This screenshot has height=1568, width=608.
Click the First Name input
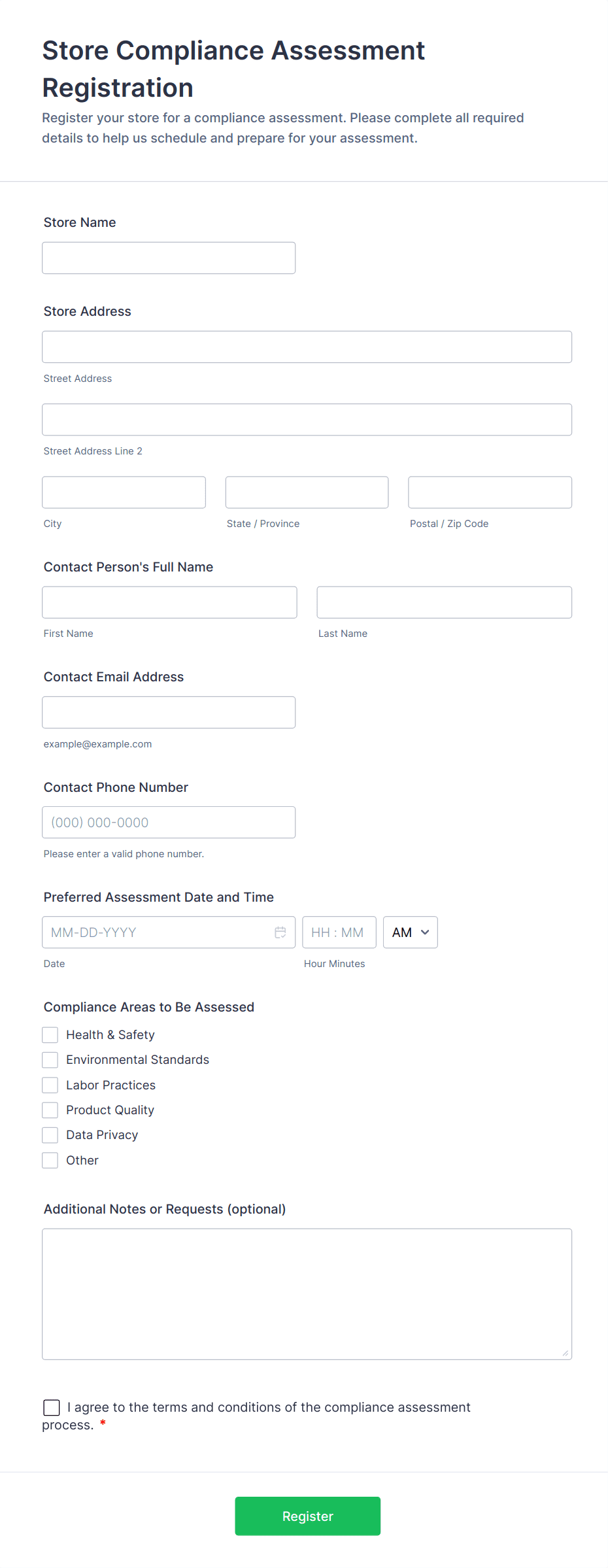pyautogui.click(x=169, y=602)
